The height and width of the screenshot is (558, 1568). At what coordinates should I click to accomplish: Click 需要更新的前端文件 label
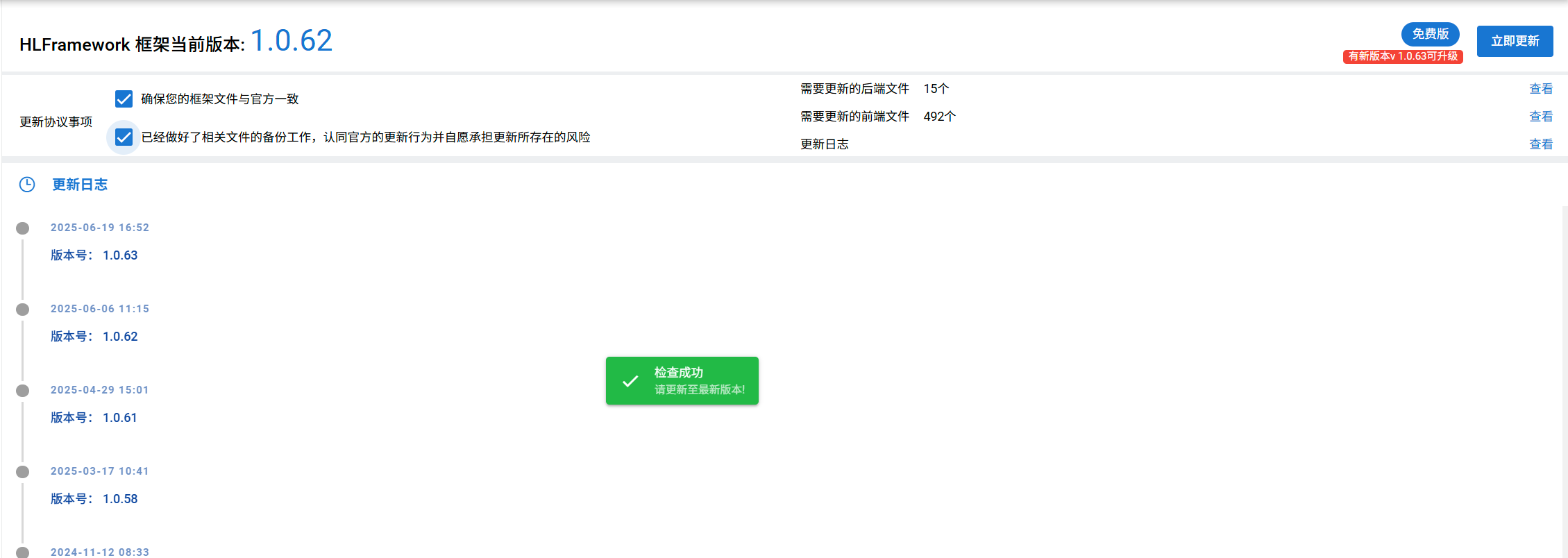(x=854, y=117)
